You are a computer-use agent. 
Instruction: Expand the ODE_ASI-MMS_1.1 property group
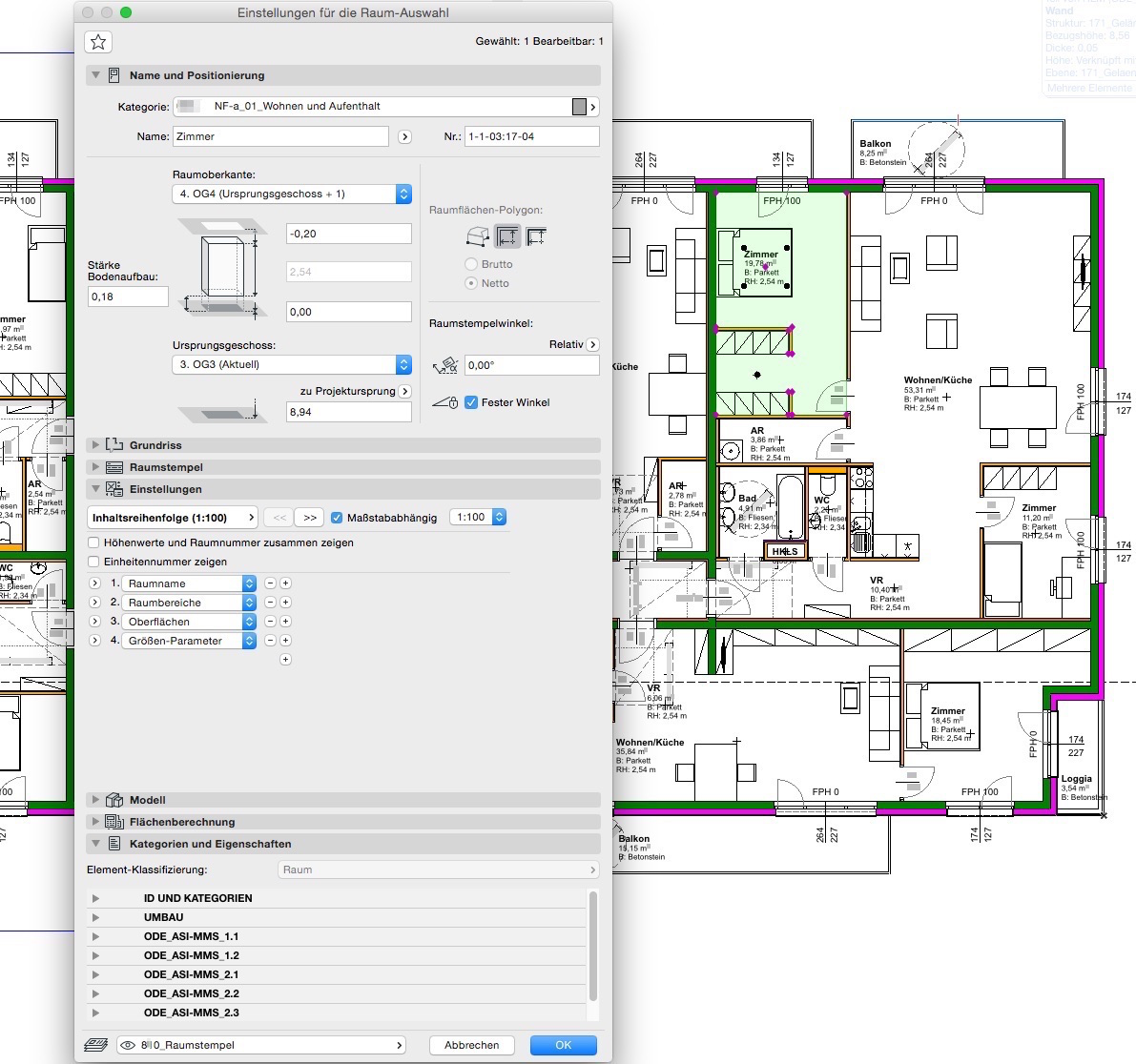click(x=95, y=936)
